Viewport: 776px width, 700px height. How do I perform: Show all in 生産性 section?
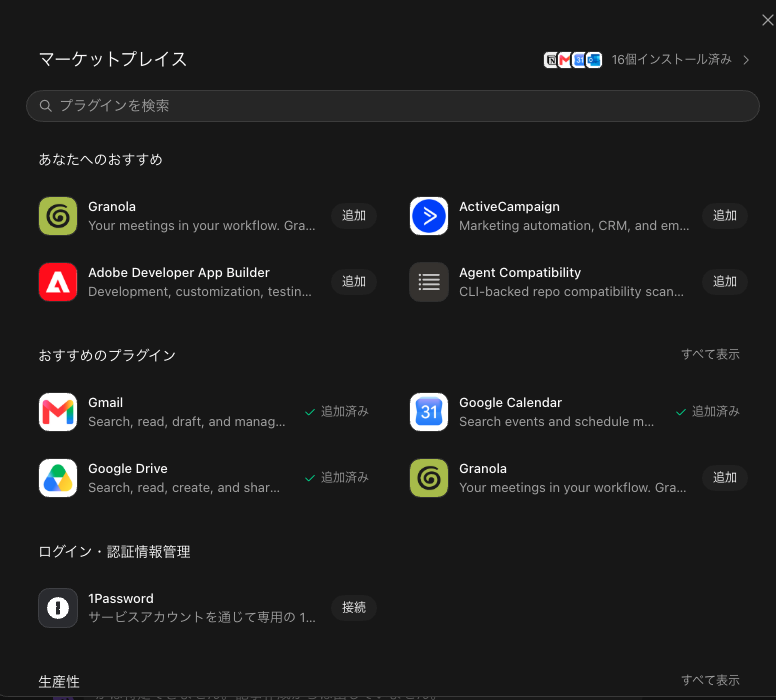[x=710, y=681]
